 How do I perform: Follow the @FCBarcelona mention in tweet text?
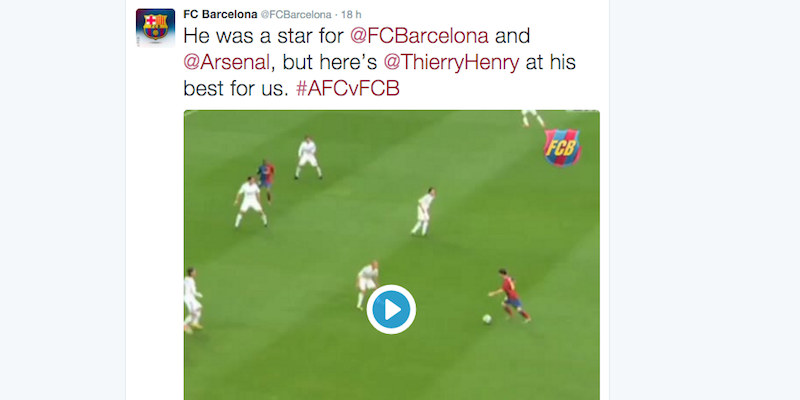click(419, 36)
